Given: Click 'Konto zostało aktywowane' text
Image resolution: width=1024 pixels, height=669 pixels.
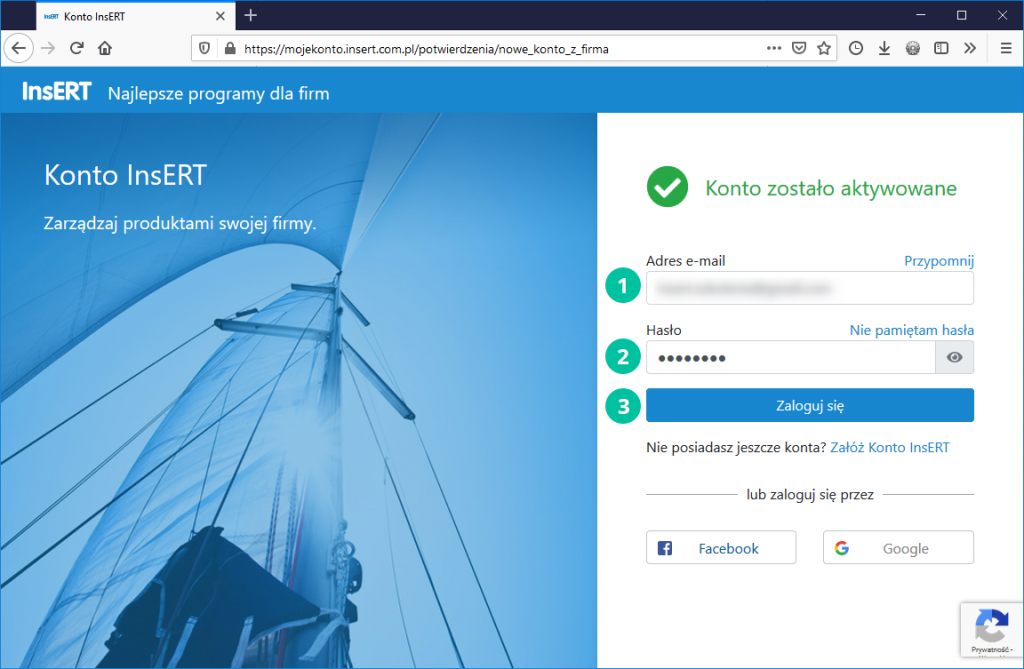Looking at the screenshot, I should click(831, 188).
